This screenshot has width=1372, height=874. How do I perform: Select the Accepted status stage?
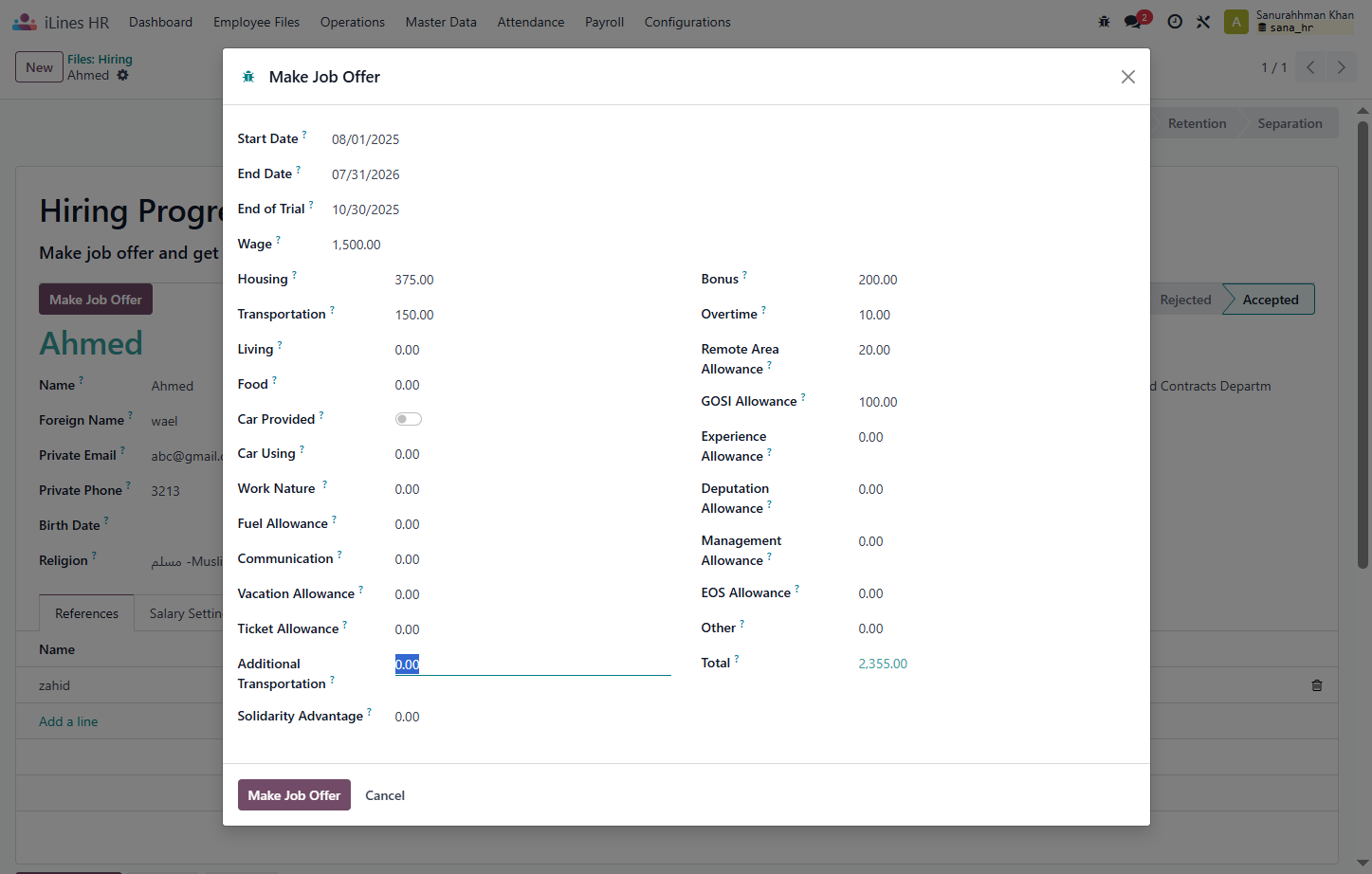[x=1270, y=300]
